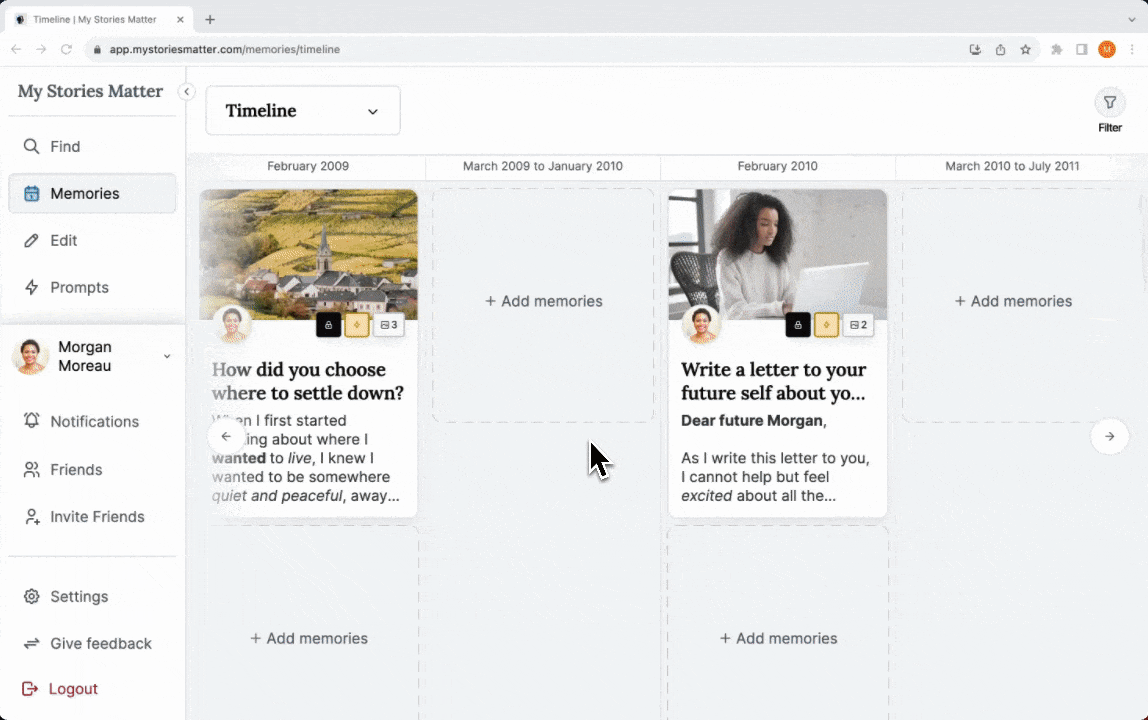Open Settings from the sidebar
This screenshot has width=1148, height=720.
tap(78, 596)
